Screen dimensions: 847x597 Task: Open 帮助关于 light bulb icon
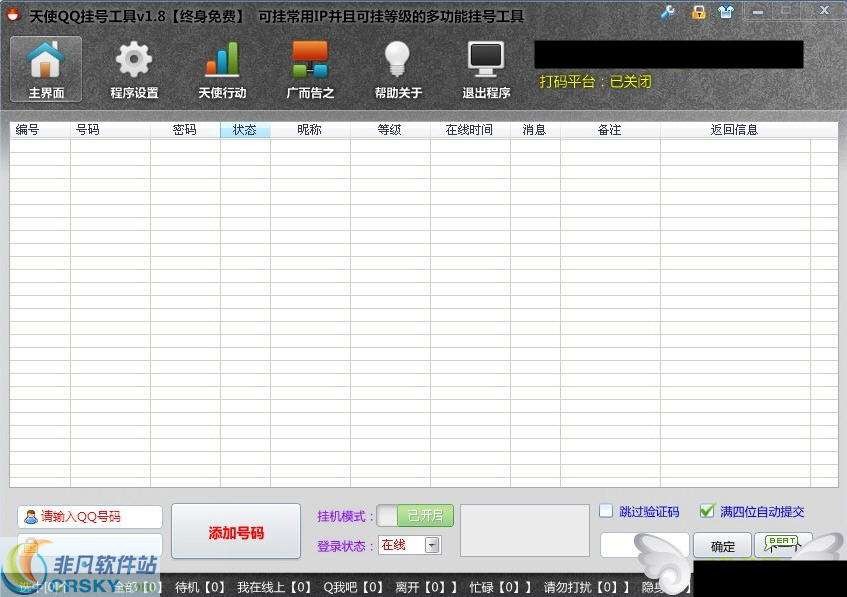pyautogui.click(x=398, y=69)
